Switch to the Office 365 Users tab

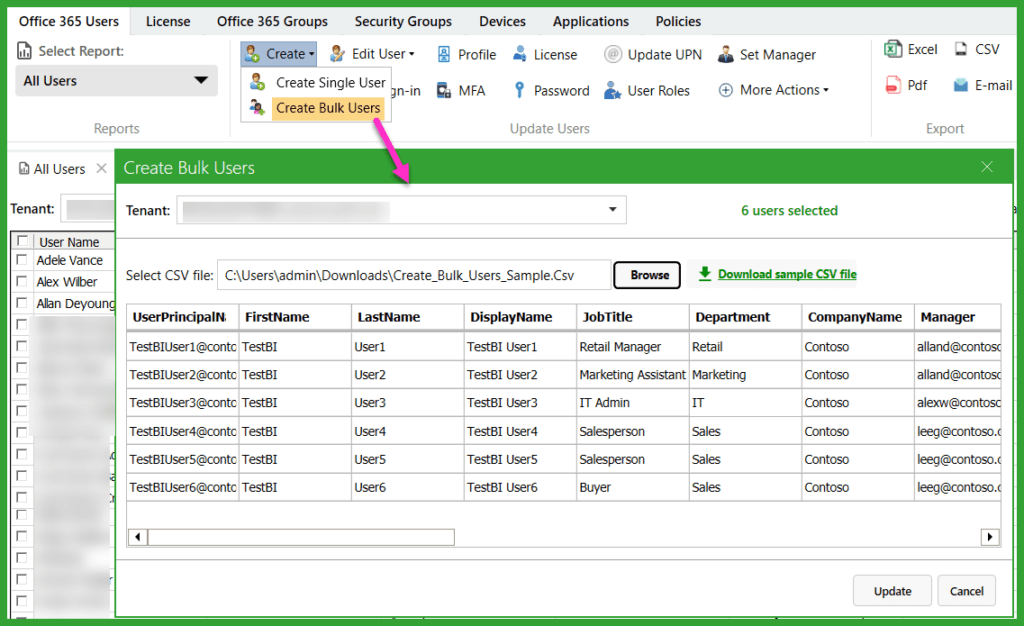(x=69, y=22)
